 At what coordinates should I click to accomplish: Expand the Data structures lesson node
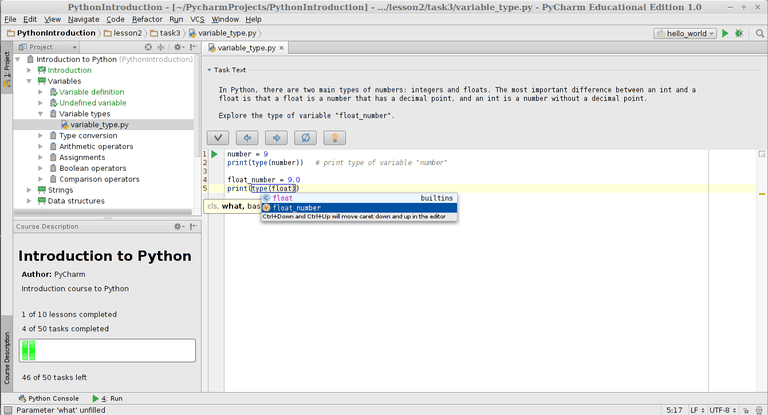pos(29,200)
